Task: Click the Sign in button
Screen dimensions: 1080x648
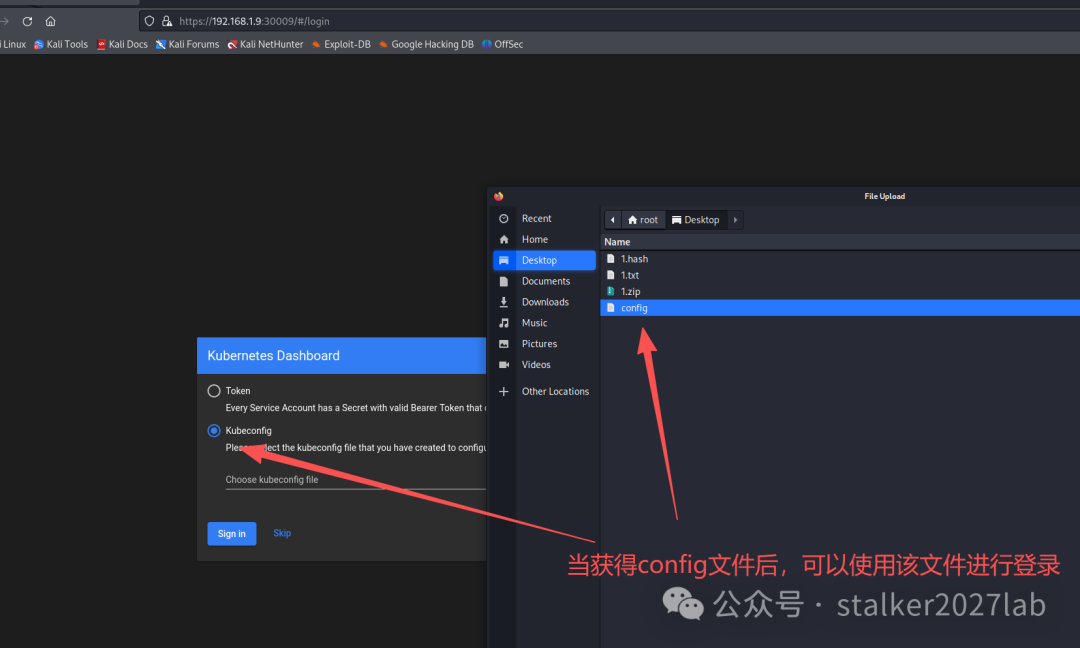Action: (x=232, y=534)
